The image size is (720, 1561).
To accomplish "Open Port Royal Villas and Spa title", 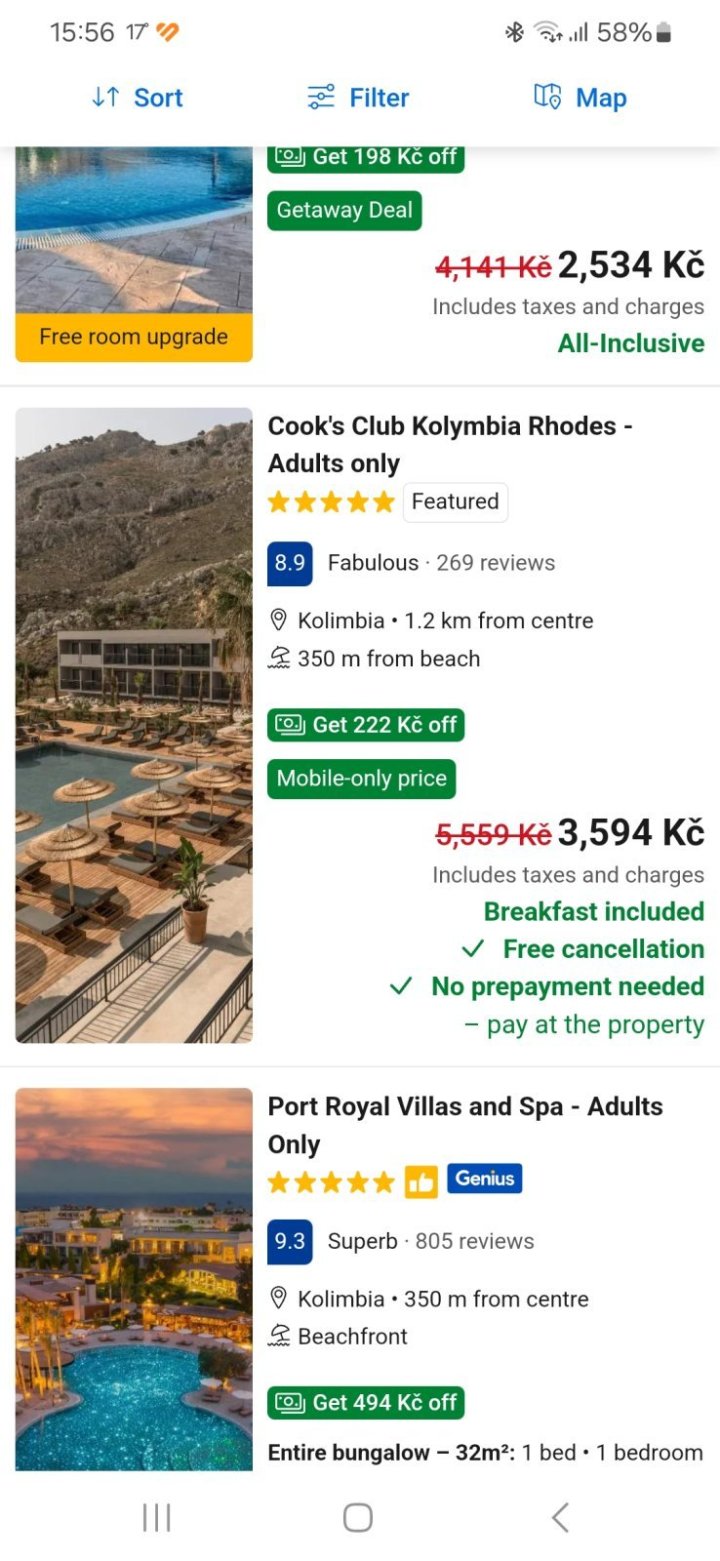I will [465, 1125].
